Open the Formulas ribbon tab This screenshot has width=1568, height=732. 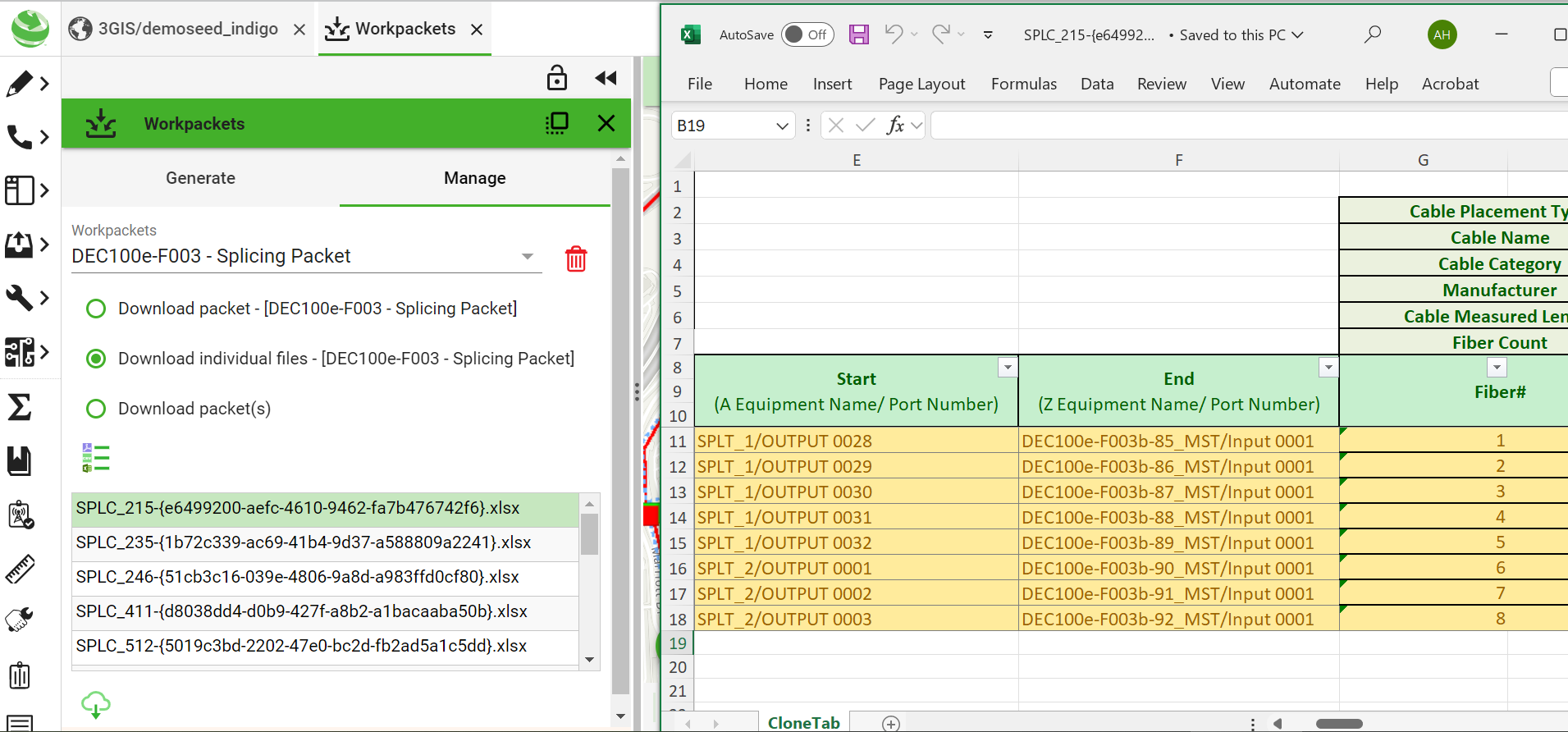(x=1023, y=84)
